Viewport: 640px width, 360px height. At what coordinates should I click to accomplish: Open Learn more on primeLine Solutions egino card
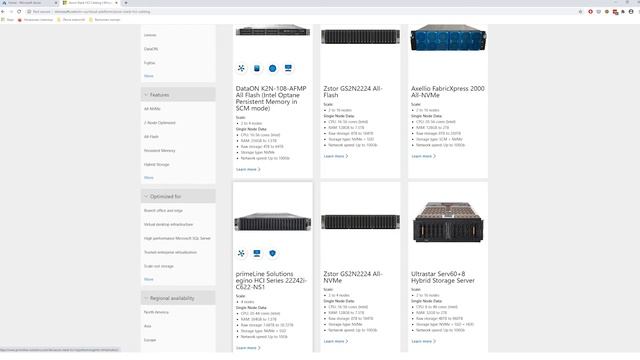248,348
